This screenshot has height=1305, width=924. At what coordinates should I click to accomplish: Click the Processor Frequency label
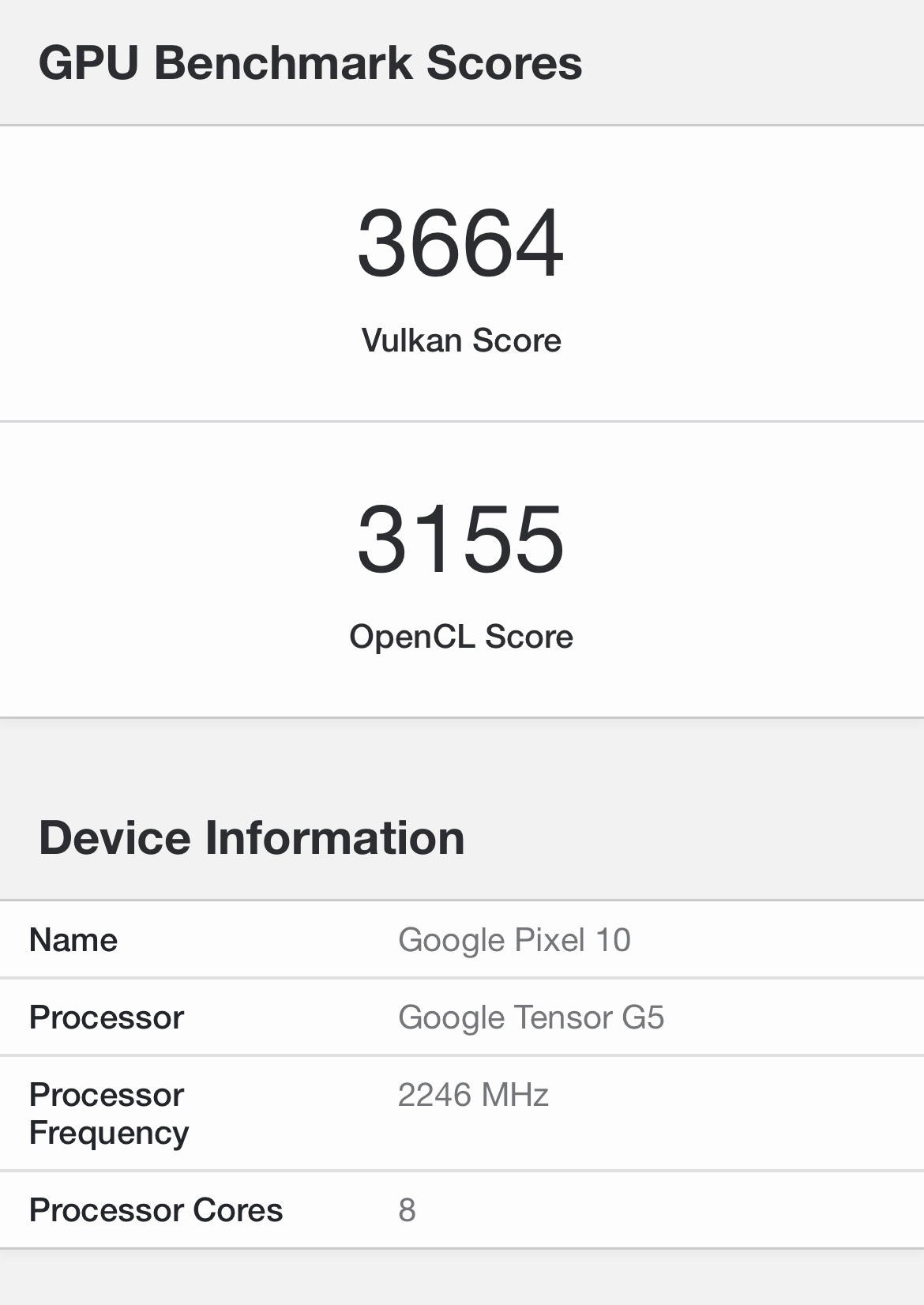[109, 1114]
